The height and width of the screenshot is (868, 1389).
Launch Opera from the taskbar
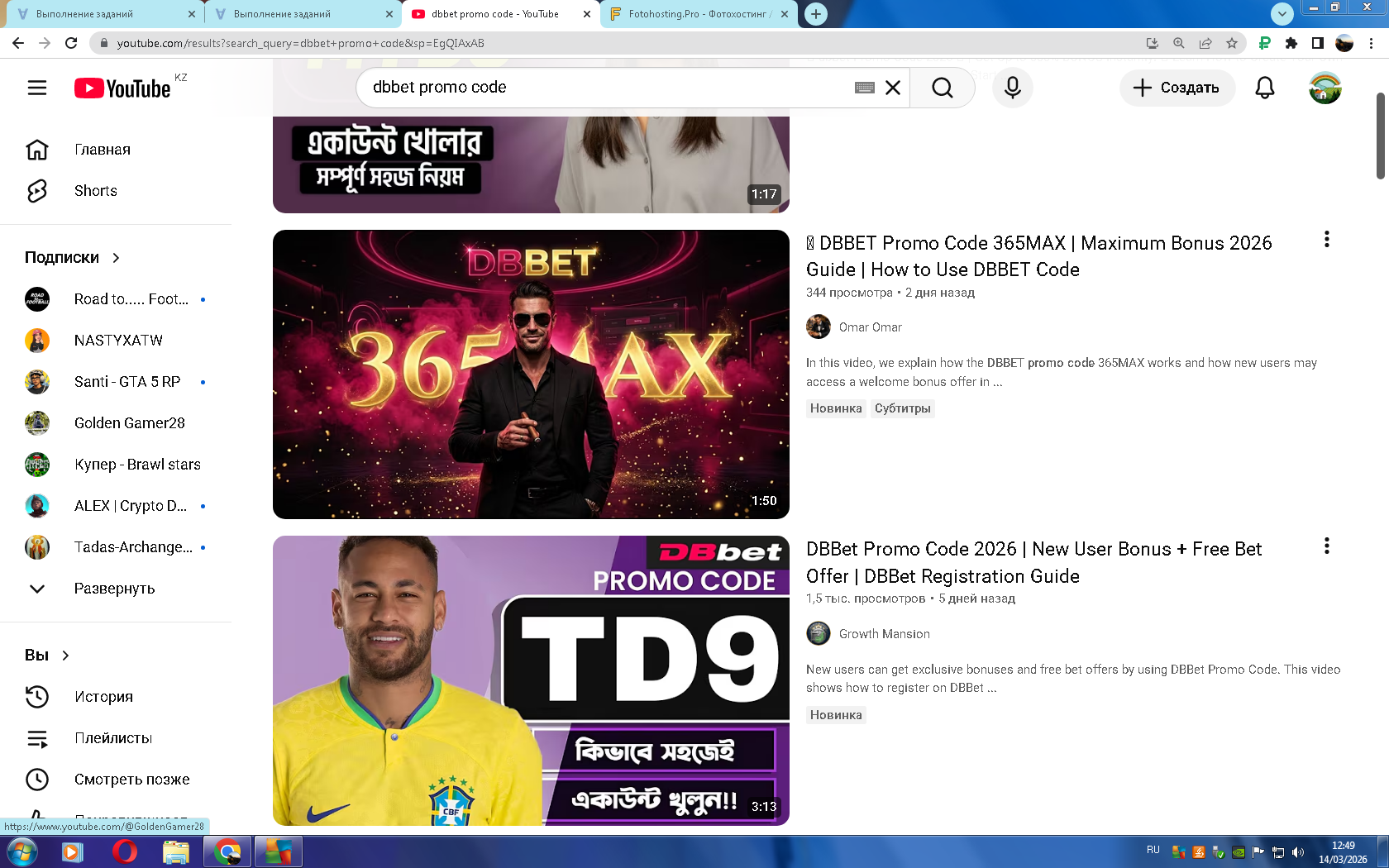tap(125, 851)
